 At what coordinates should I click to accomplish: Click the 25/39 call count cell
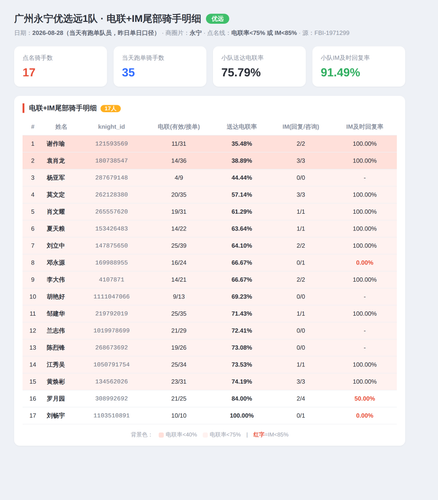tap(179, 246)
